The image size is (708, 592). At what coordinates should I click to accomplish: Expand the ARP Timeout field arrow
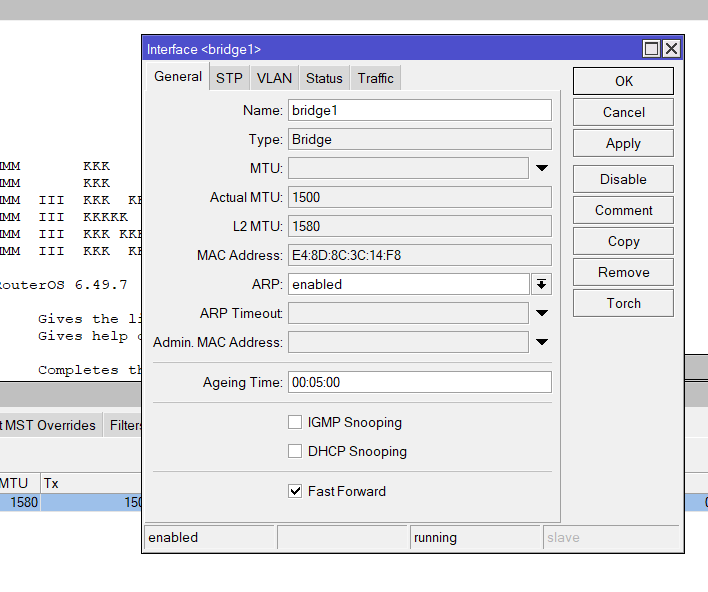tap(542, 313)
